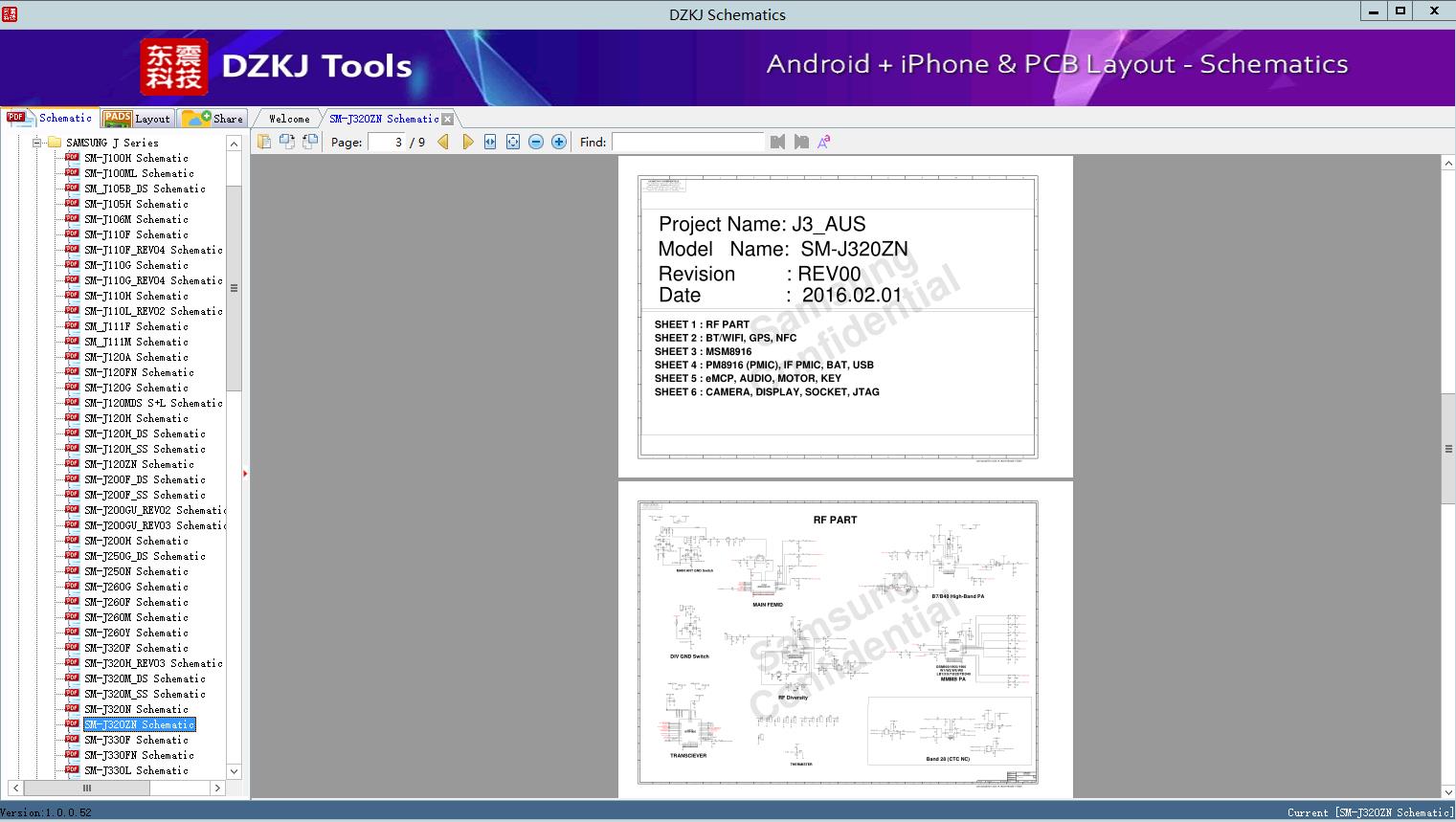The image size is (1456, 822).
Task: Document viewer scroll up arrow
Action: [x=1448, y=164]
